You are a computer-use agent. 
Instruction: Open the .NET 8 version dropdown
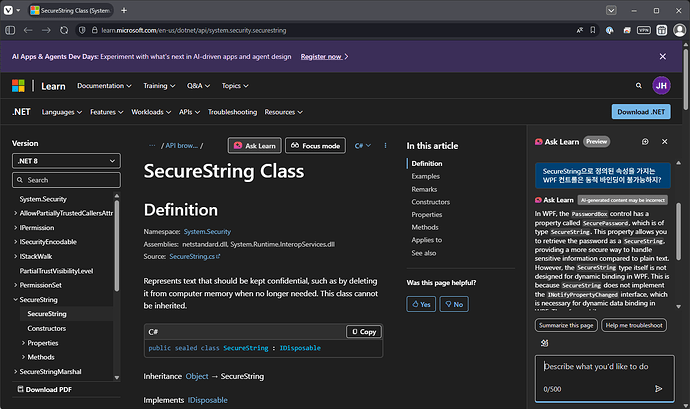point(66,160)
